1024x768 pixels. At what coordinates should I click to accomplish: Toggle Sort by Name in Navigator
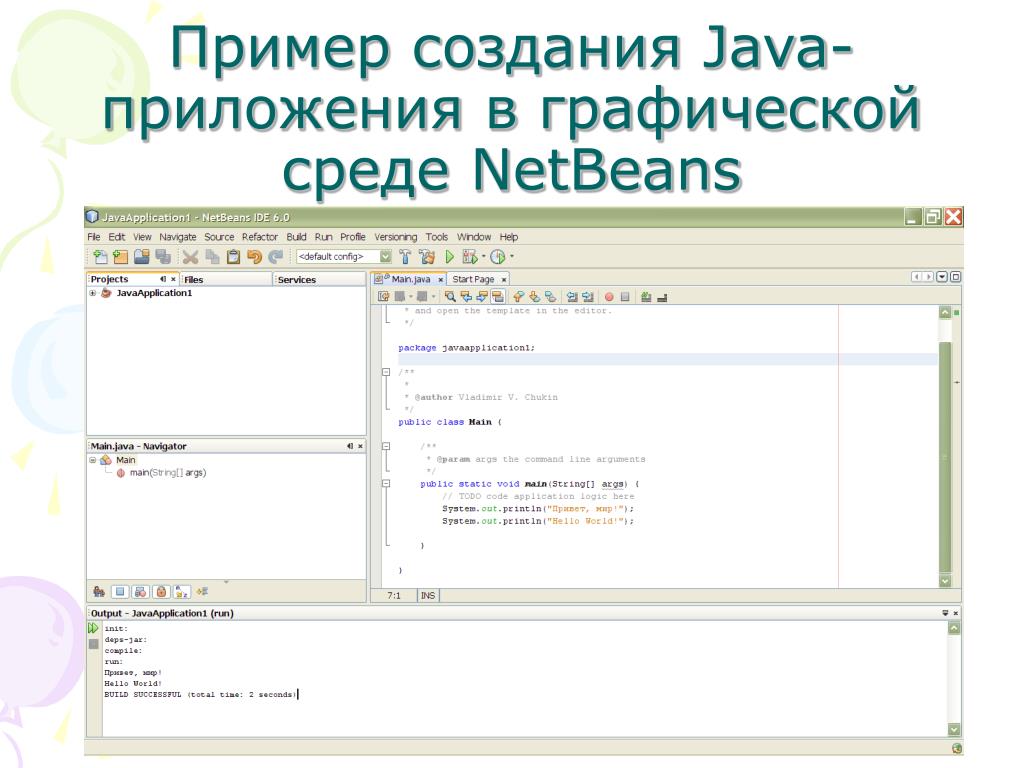point(182,592)
